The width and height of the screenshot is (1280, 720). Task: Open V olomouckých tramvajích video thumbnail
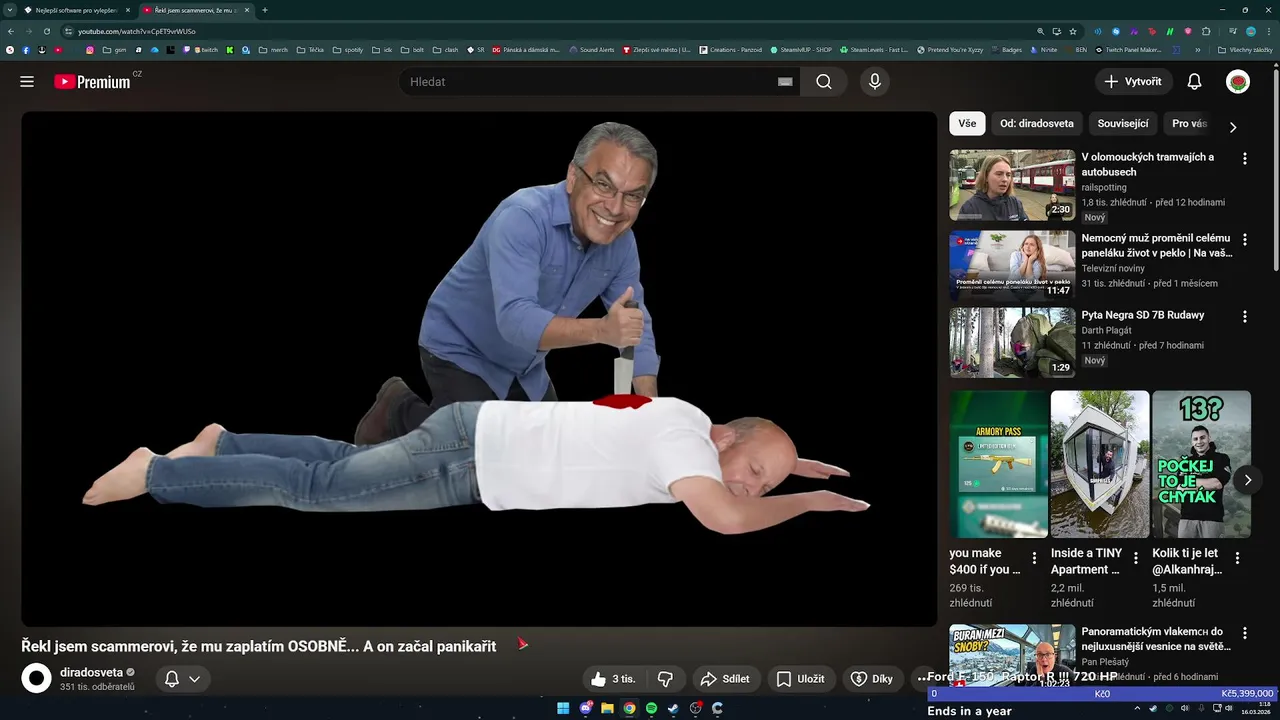[x=1012, y=185]
